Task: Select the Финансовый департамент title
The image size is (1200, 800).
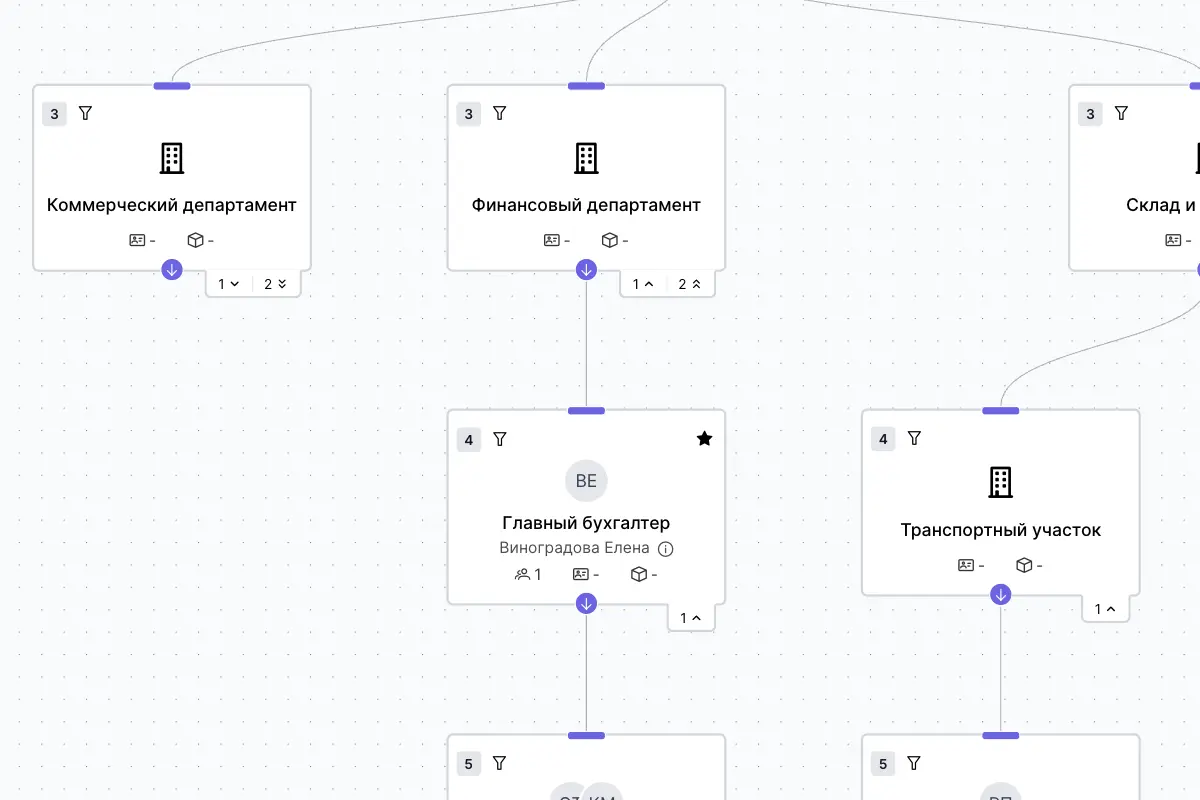Action: click(586, 205)
